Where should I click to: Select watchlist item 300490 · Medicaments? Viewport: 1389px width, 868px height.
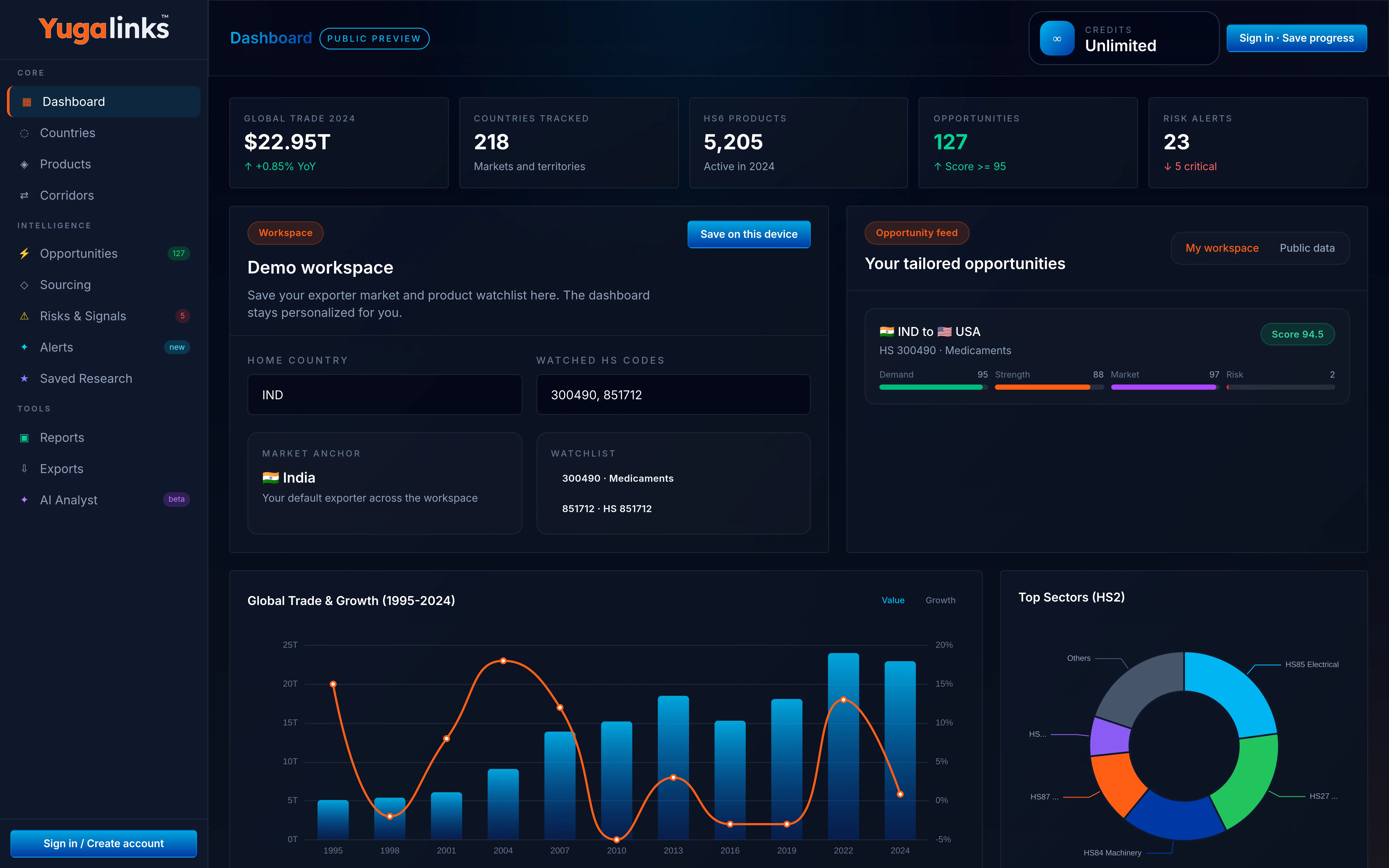(618, 478)
